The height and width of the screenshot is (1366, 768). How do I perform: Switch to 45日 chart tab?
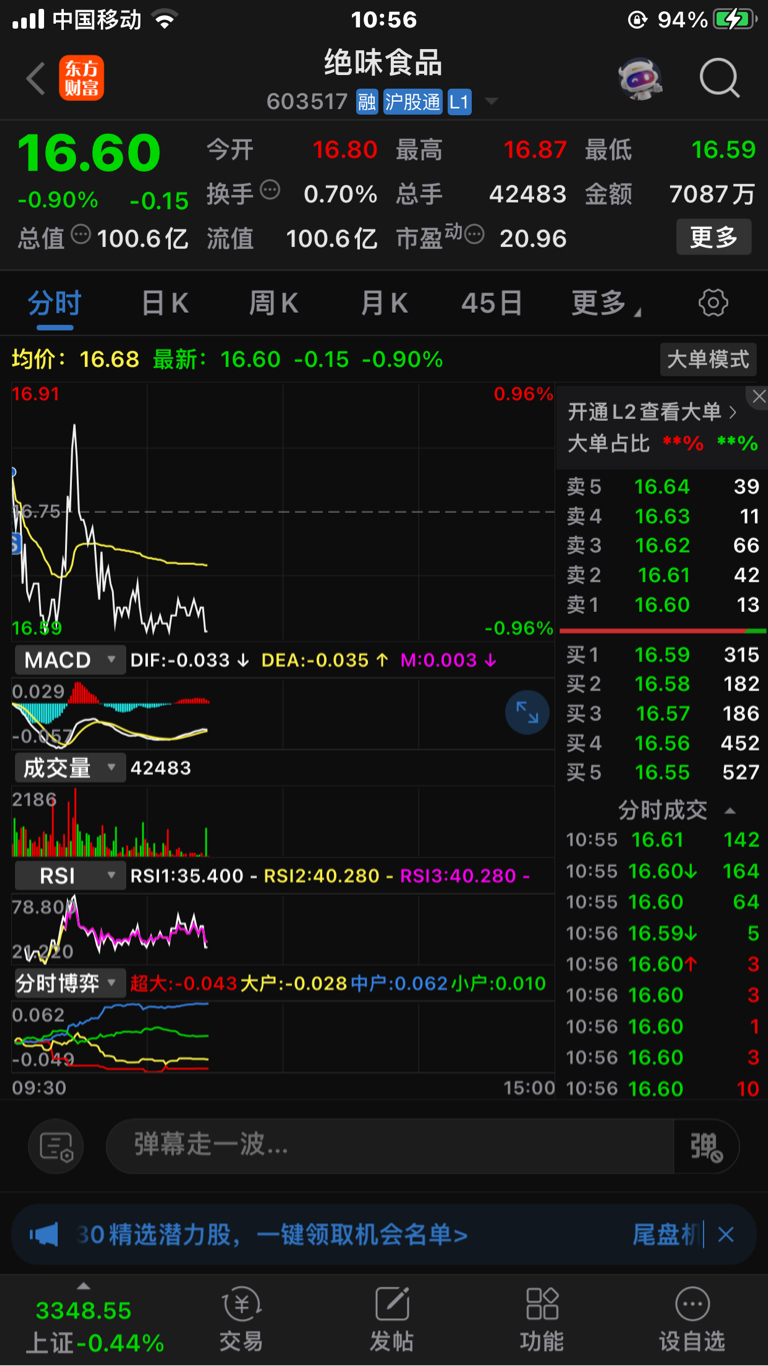click(492, 303)
